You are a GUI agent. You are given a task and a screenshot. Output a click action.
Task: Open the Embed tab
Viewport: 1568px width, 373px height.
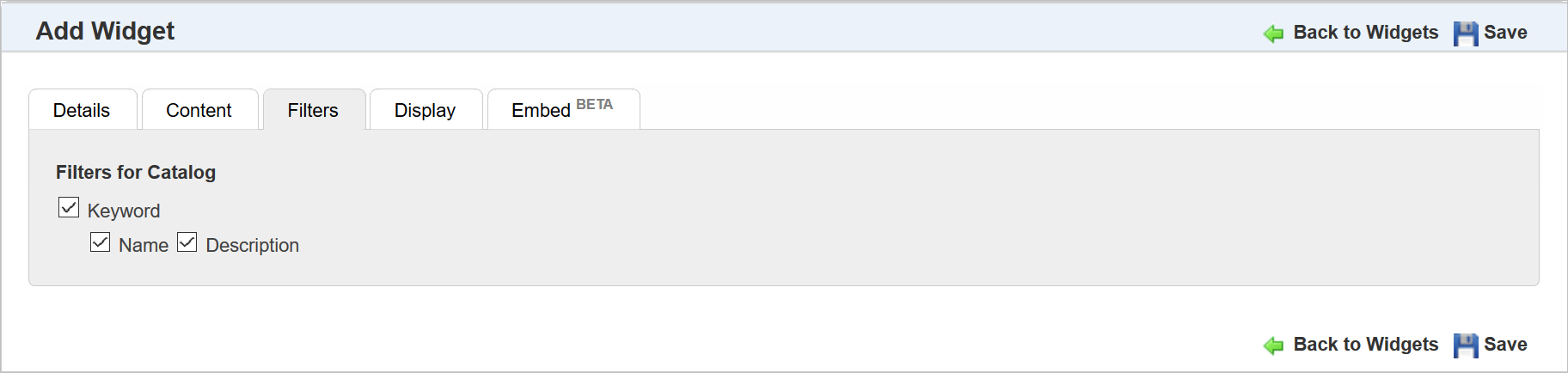(x=561, y=110)
